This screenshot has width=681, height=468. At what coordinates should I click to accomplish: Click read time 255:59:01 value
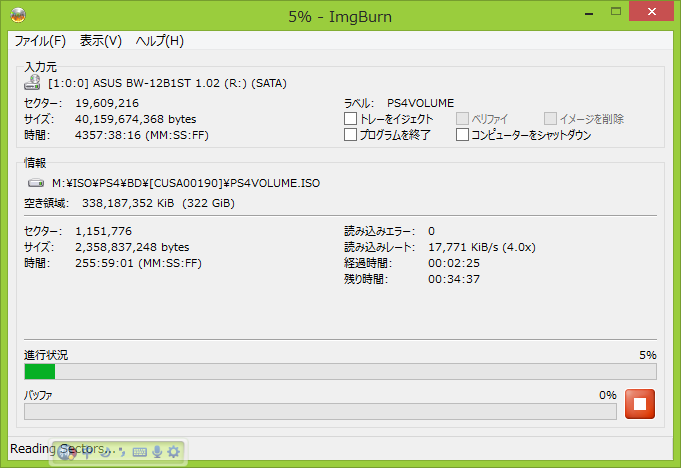[x=138, y=263]
